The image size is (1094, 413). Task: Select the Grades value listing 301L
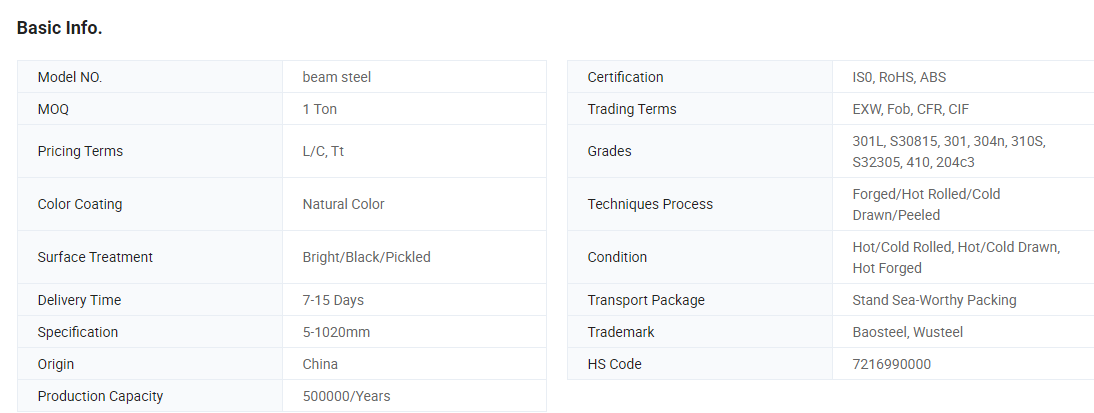947,151
